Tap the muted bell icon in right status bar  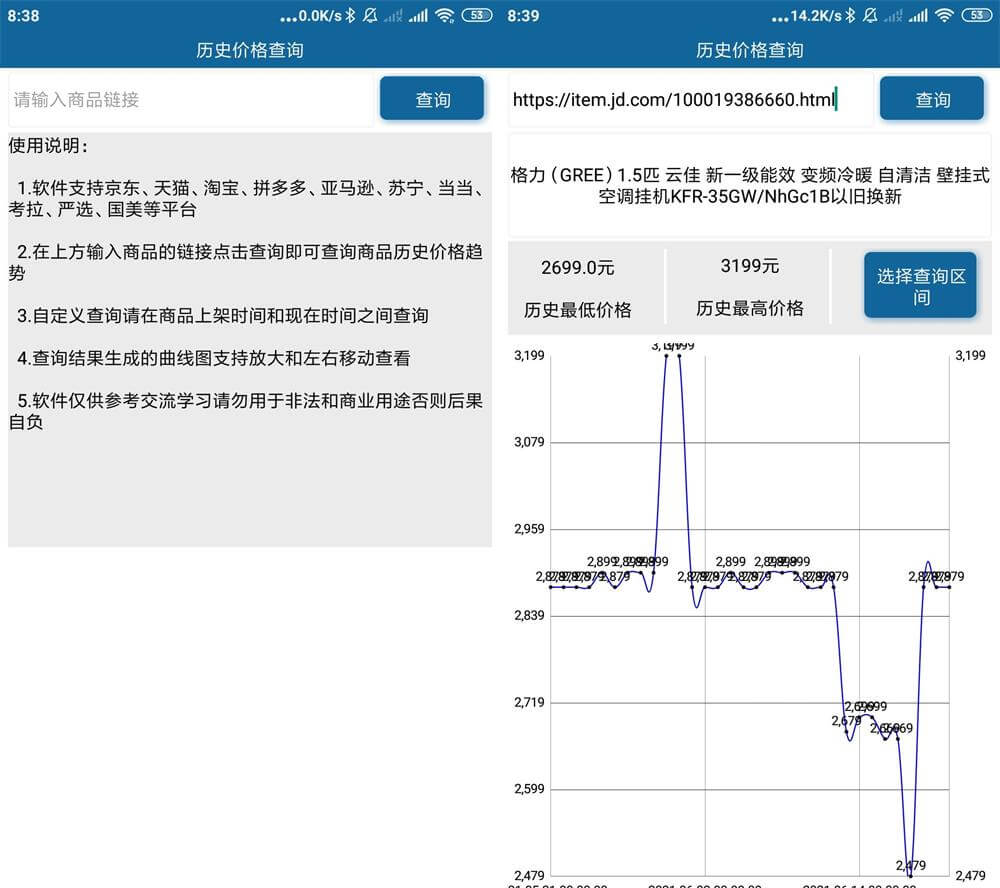(x=870, y=15)
